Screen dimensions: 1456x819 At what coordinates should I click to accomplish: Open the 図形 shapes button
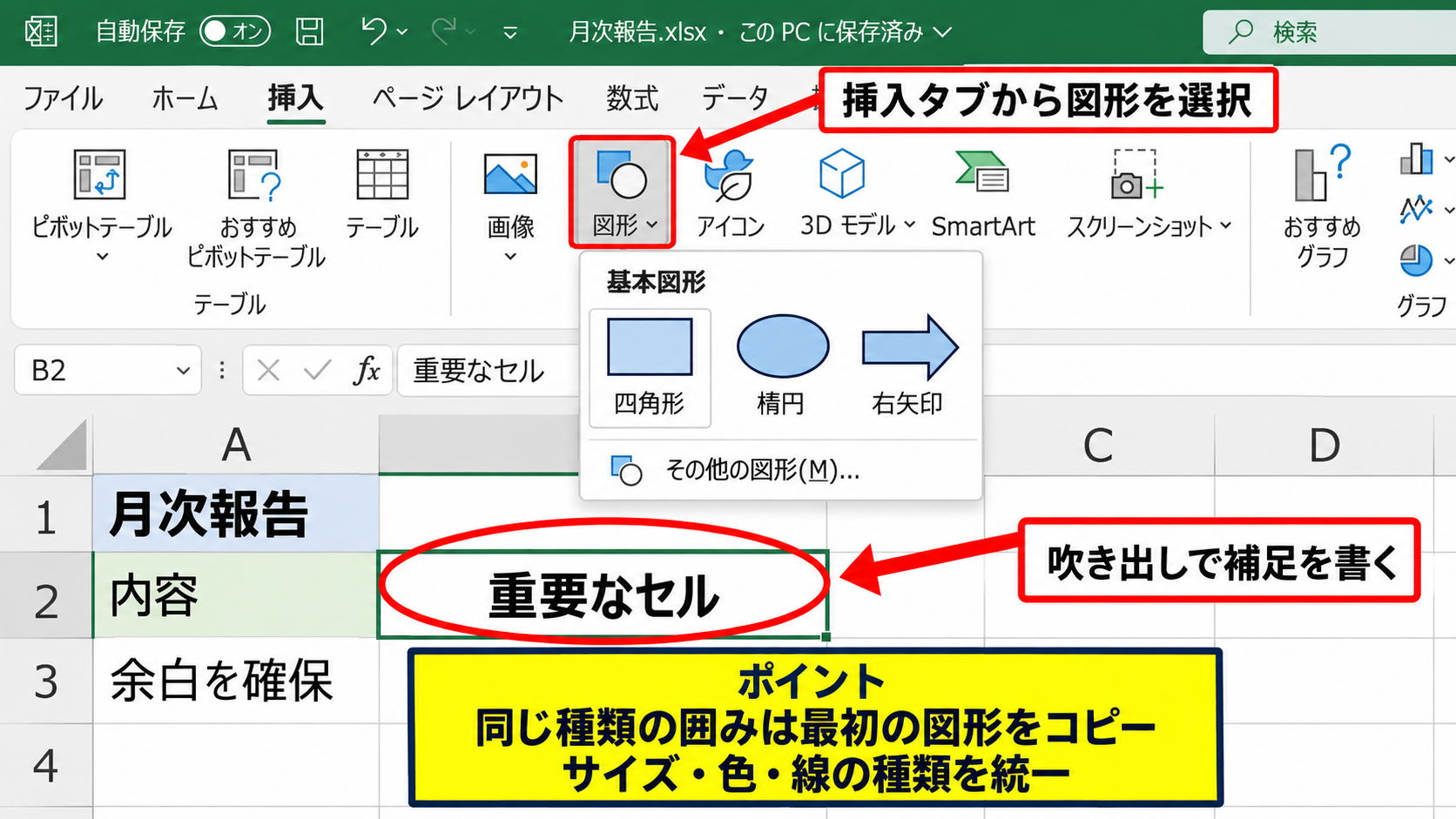[622, 193]
